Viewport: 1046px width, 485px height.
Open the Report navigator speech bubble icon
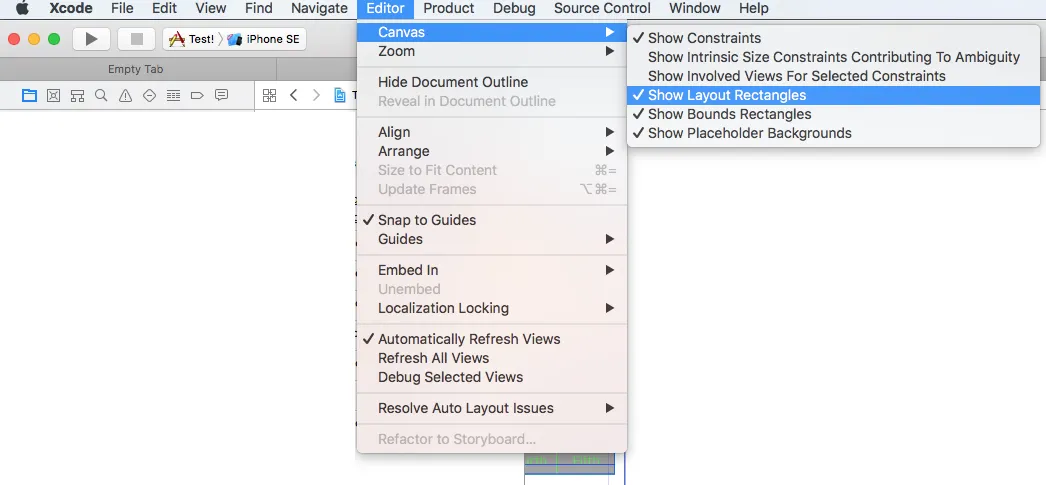[x=221, y=95]
